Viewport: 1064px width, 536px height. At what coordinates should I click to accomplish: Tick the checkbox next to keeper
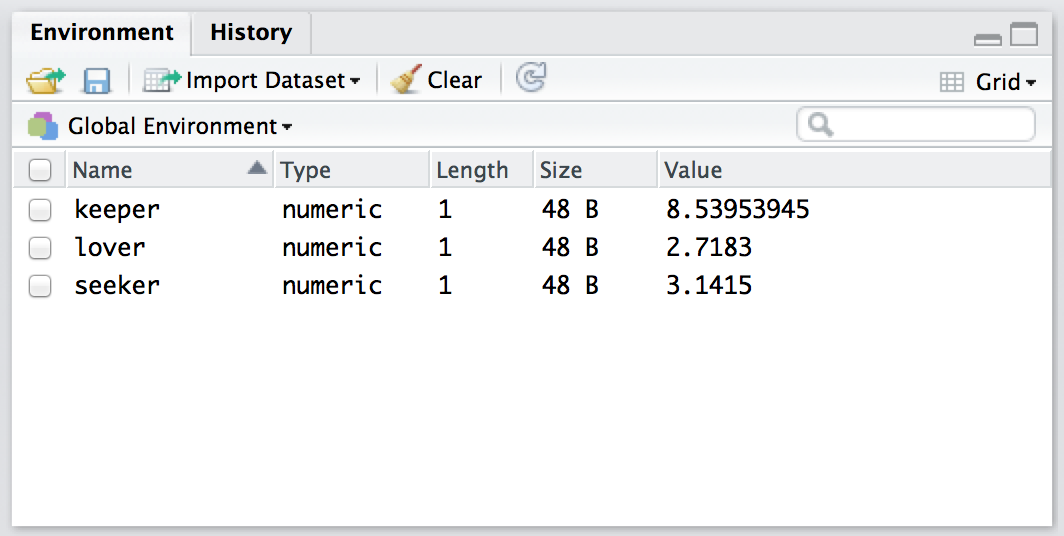(40, 210)
